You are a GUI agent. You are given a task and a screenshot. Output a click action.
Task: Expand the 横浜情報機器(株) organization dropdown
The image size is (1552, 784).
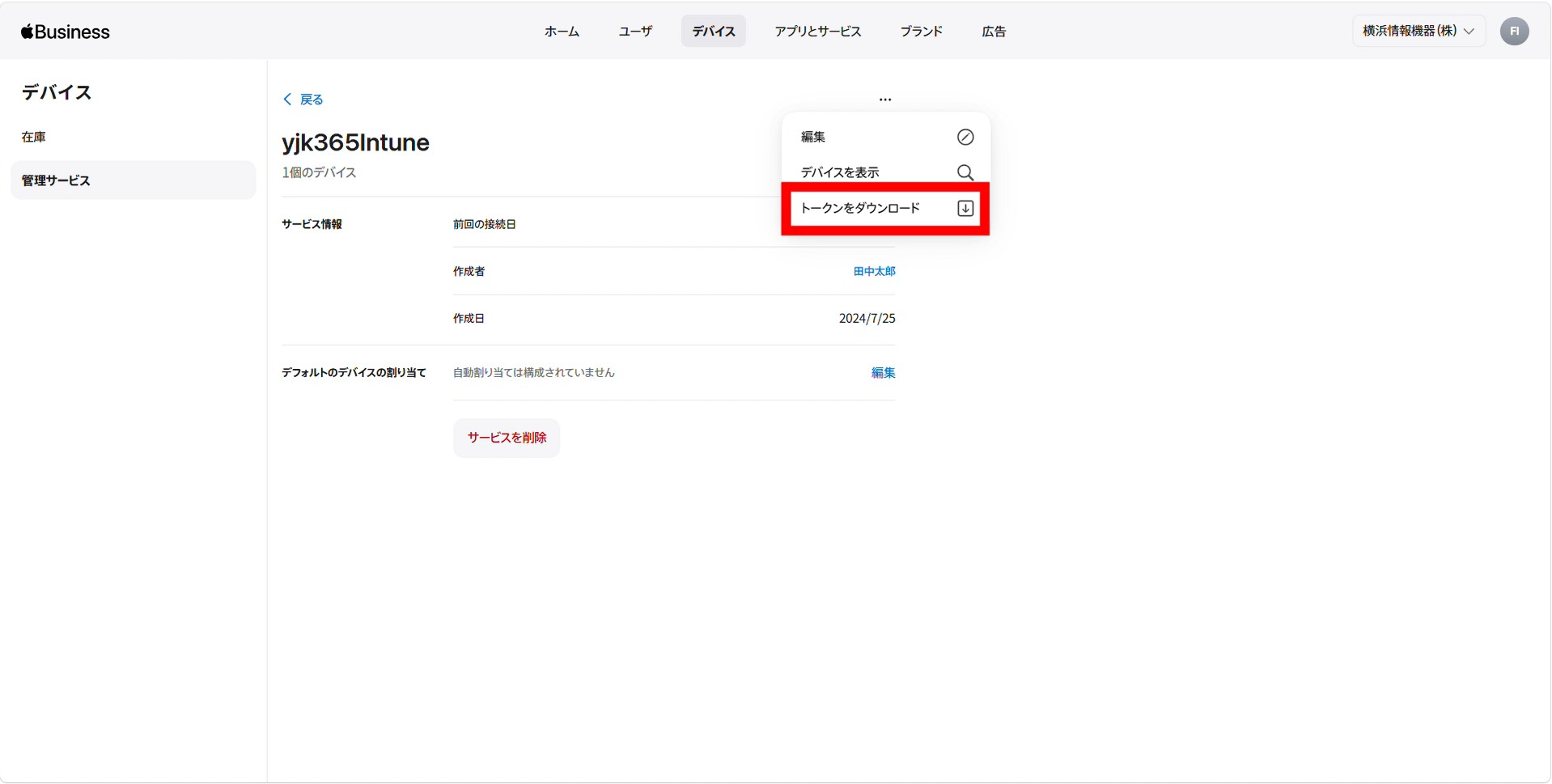[x=1418, y=31]
